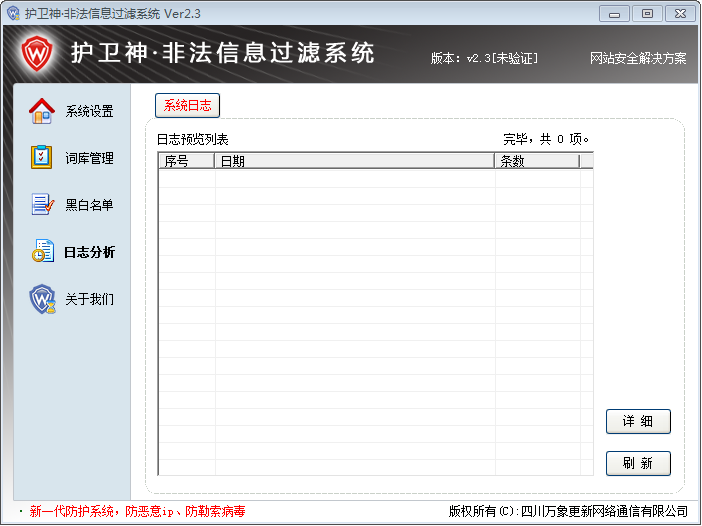Open 系统设置 from the sidebar

click(89, 111)
